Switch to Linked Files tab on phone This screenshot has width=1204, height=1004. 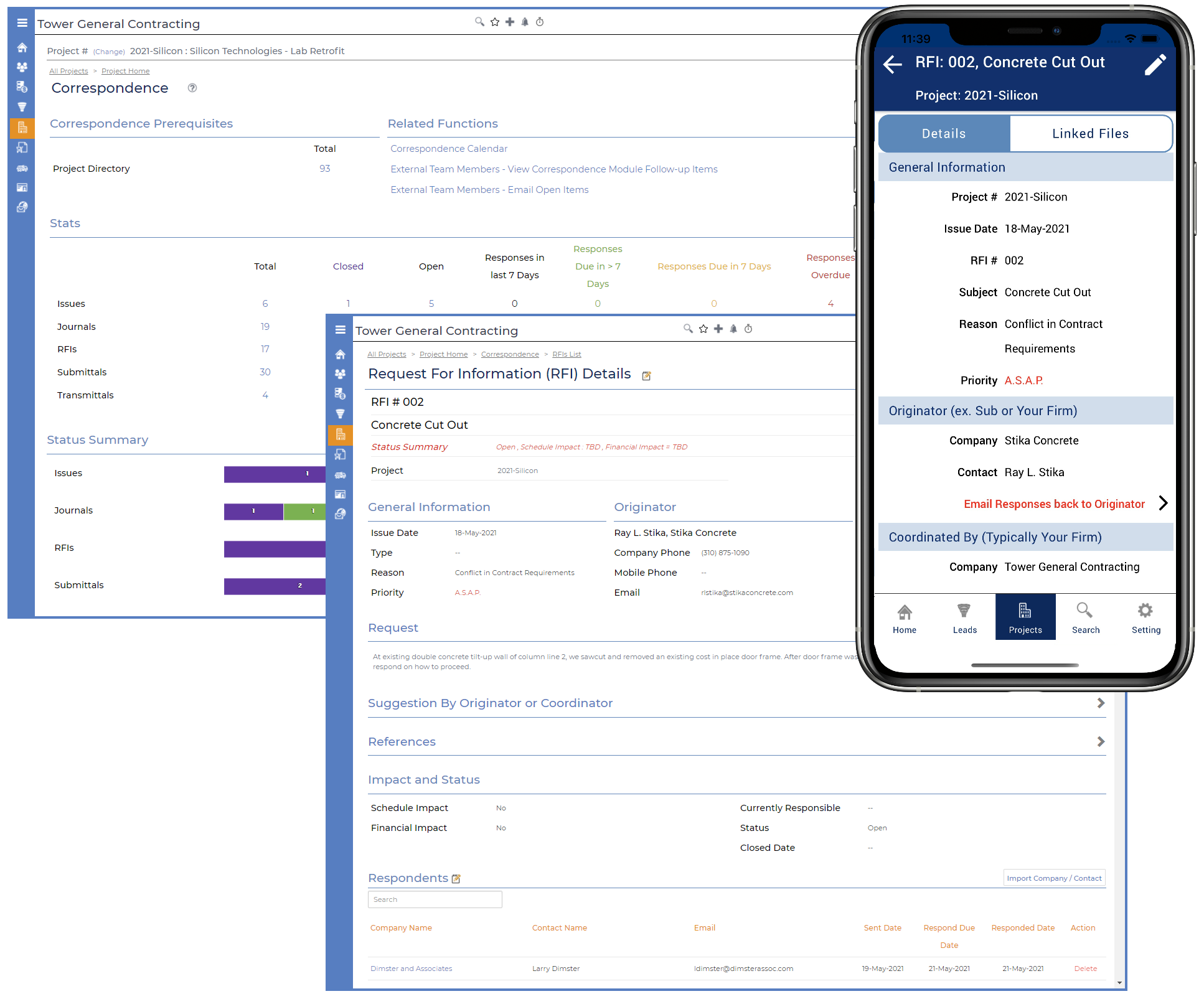tap(1090, 133)
